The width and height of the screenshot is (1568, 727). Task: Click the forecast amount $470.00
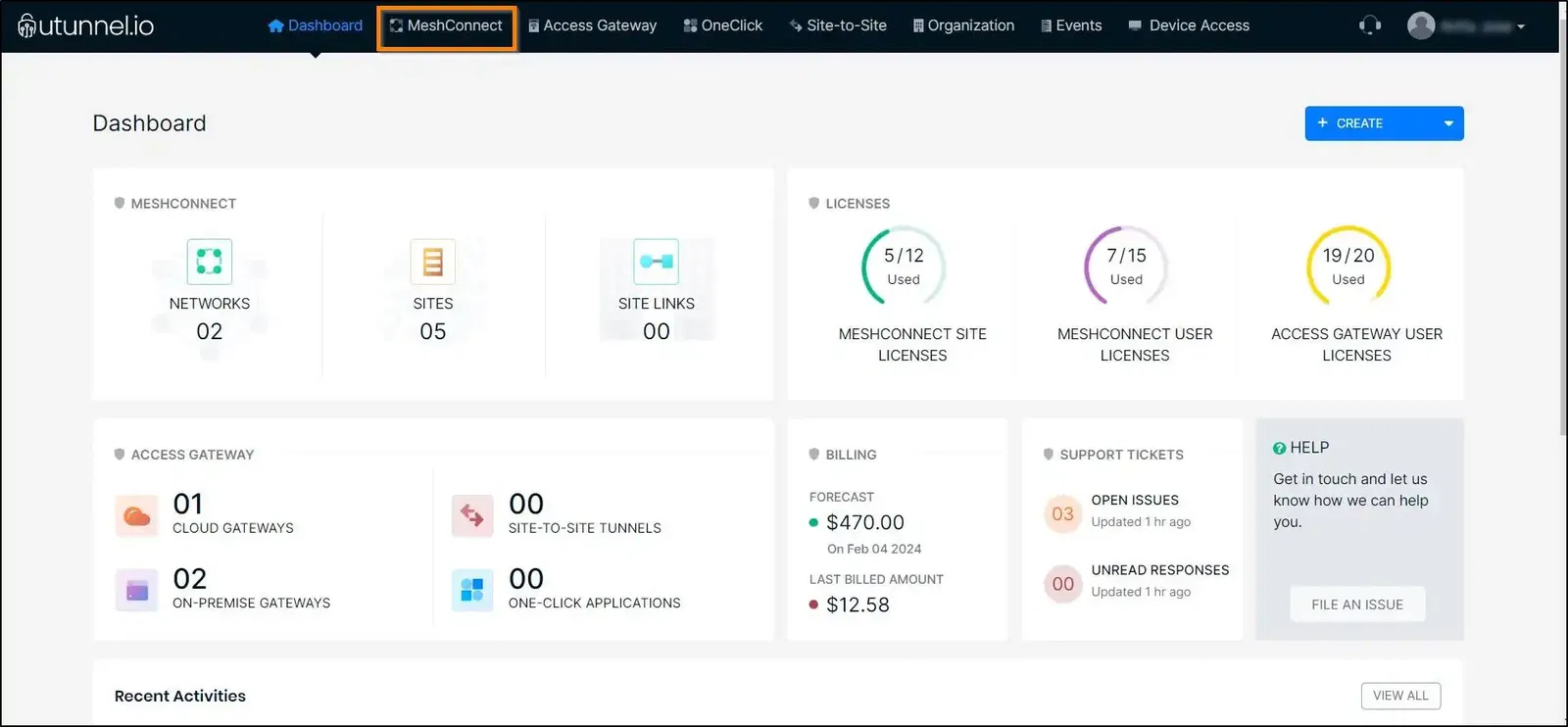click(865, 522)
